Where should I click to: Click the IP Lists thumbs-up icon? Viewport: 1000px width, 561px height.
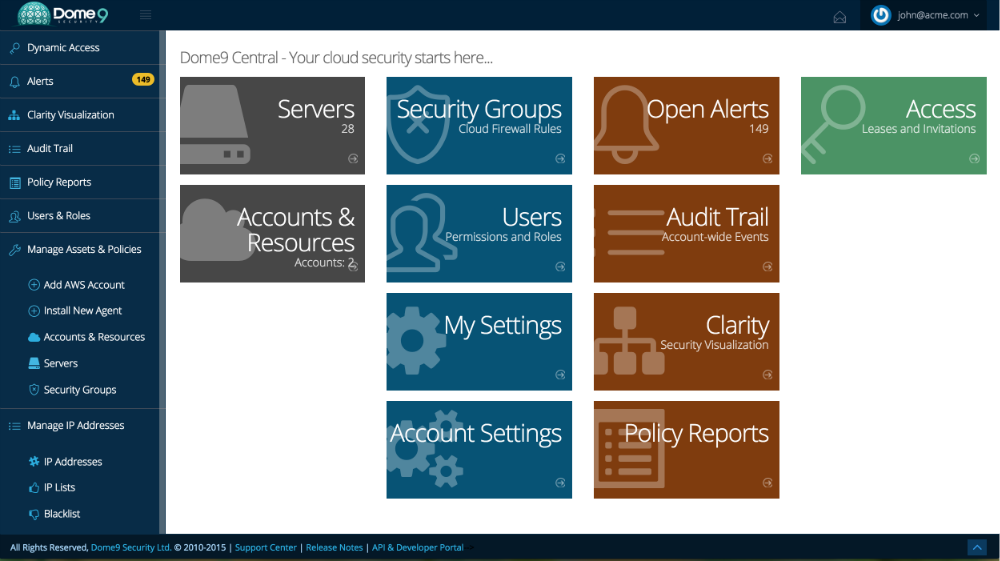click(x=34, y=488)
